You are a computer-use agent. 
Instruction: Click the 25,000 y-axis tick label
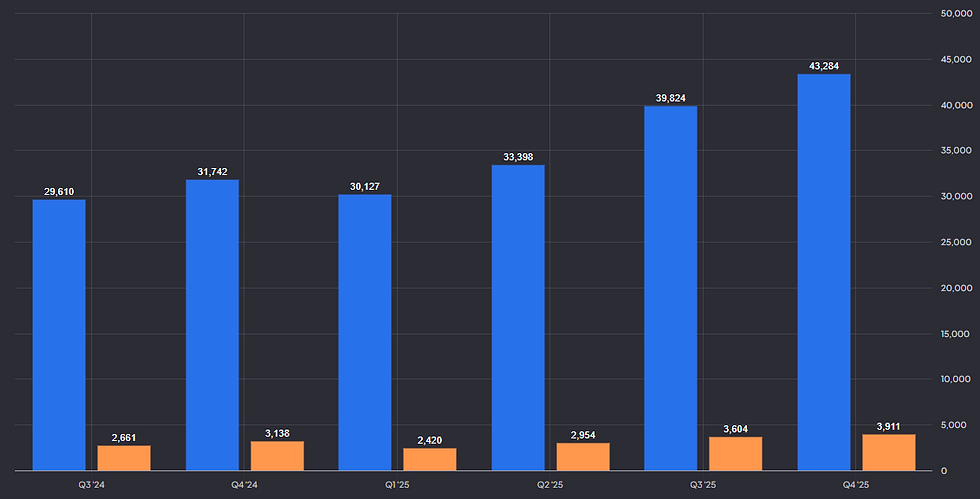956,242
